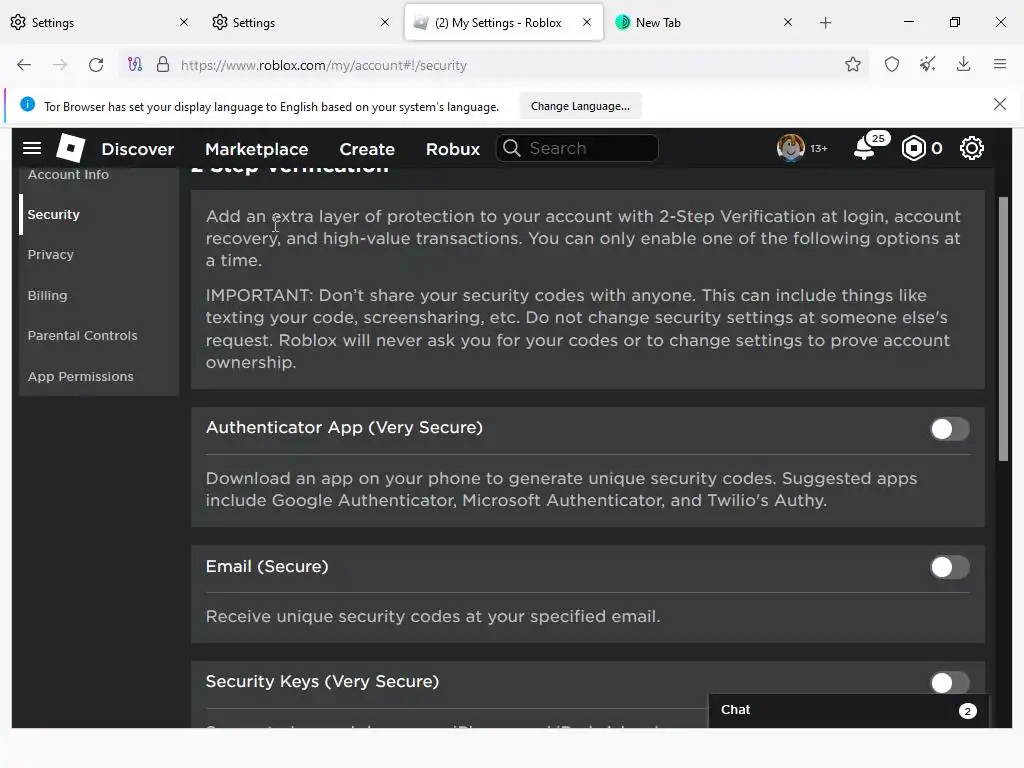Click the info icon in notification bar
This screenshot has height=768, width=1024.
point(27,104)
